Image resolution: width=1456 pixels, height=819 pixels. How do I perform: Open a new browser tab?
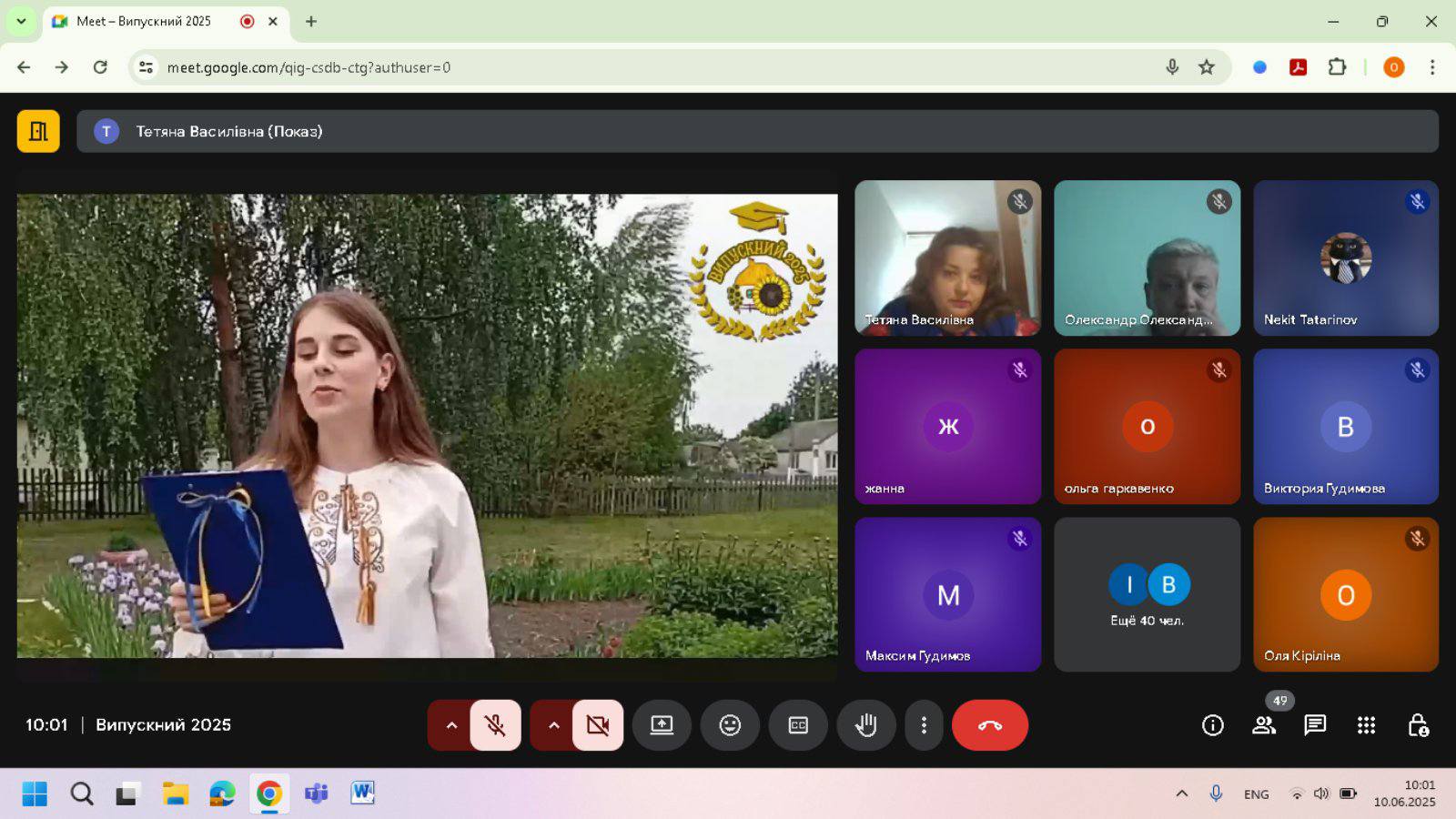311,21
